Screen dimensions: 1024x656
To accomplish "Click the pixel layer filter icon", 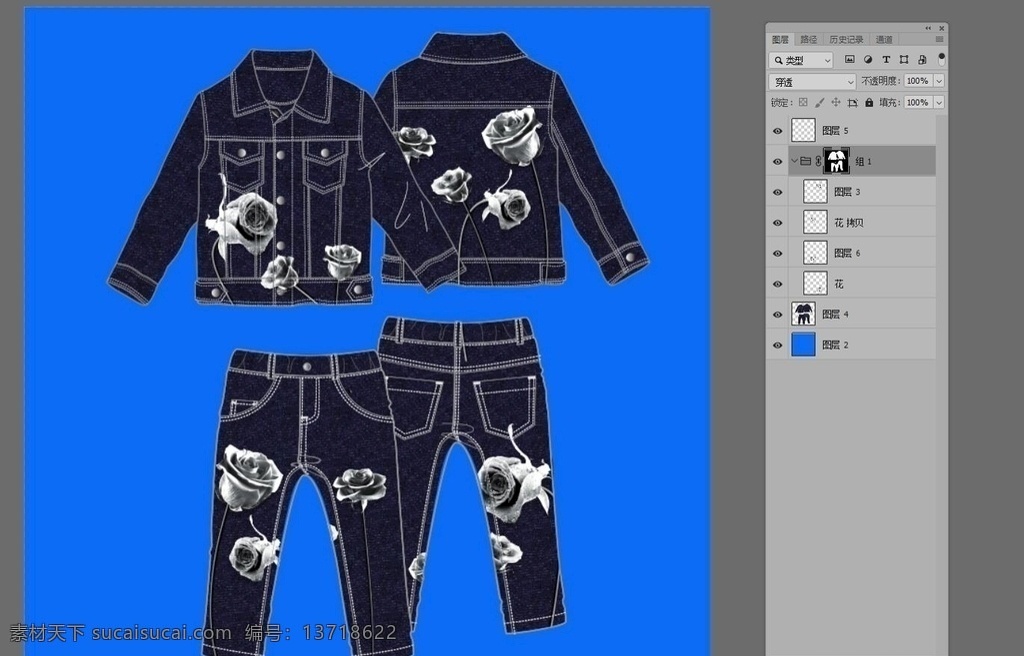I will (849, 59).
